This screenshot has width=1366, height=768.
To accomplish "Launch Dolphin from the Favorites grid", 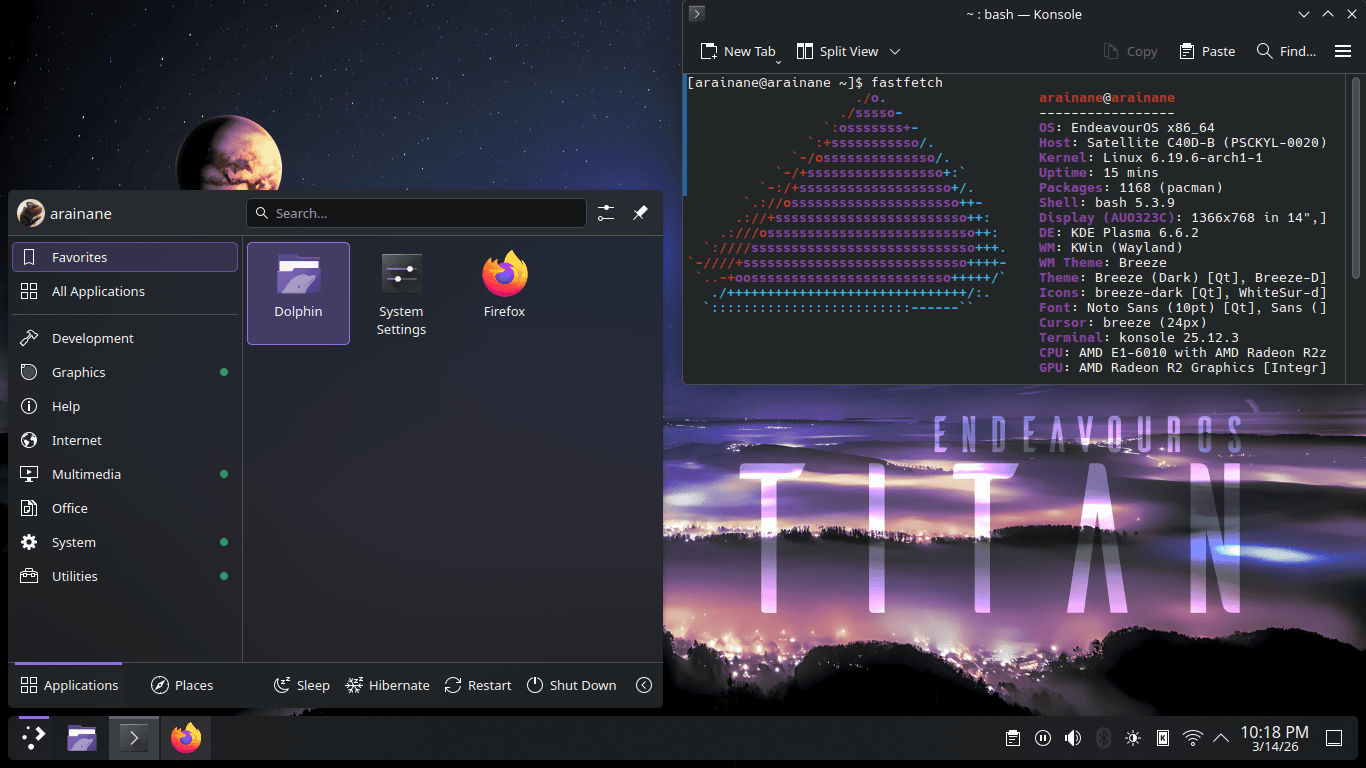I will [x=298, y=293].
